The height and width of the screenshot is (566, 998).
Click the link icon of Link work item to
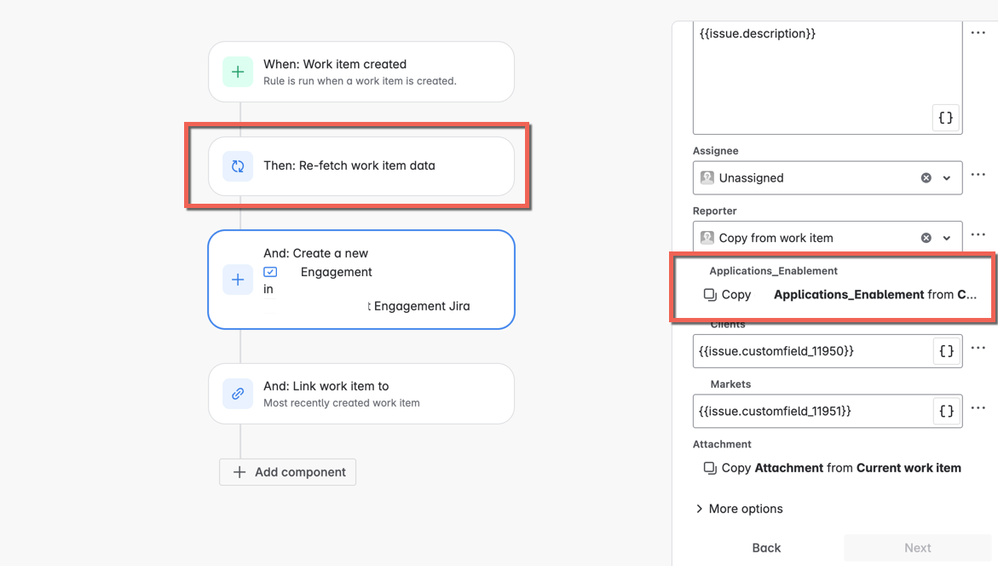(237, 393)
